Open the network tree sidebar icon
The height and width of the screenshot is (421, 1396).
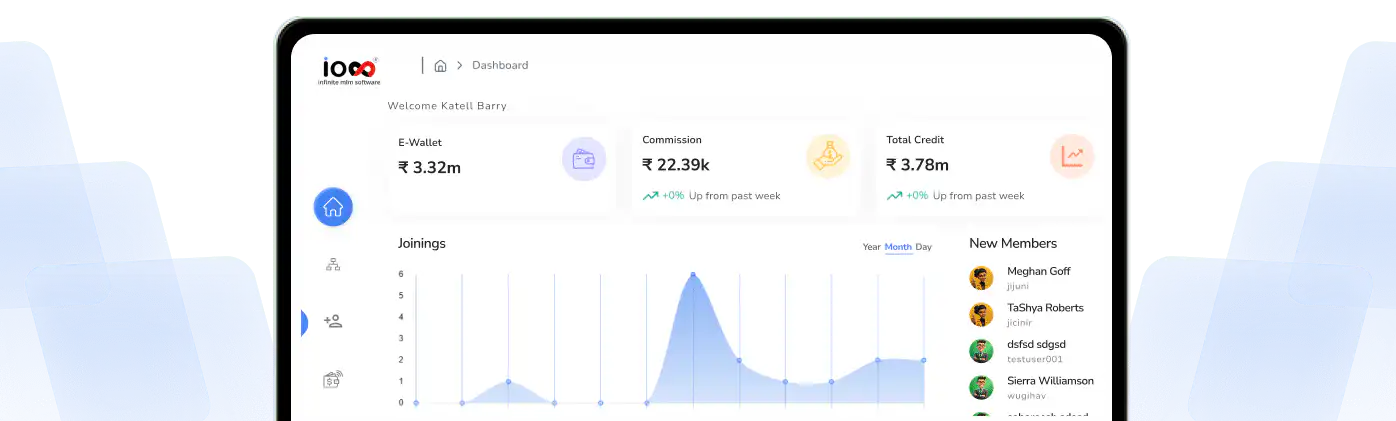333,265
